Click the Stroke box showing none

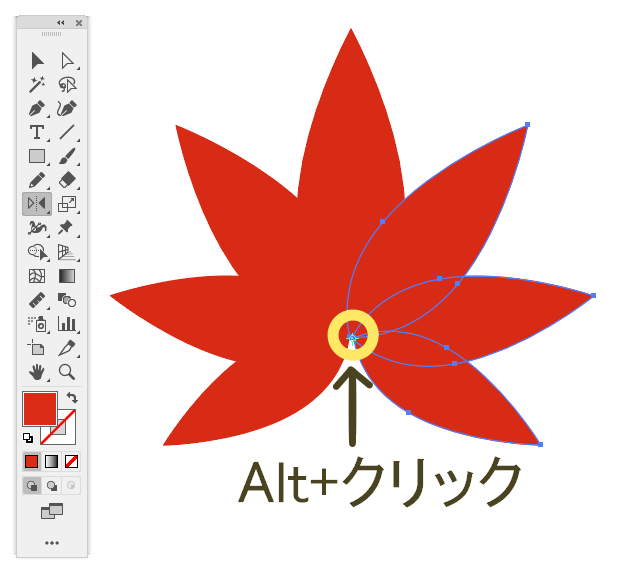pos(65,435)
